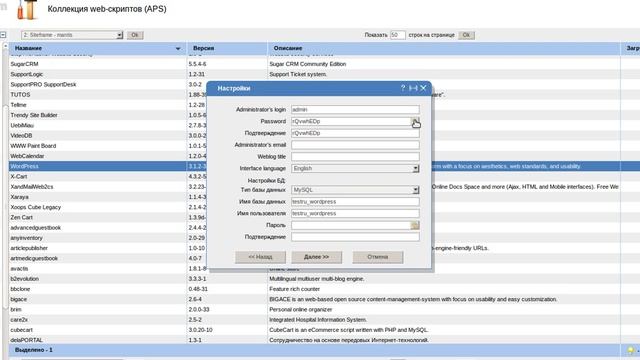Click Ok button next to rows per page
The height and width of the screenshot is (360, 640).
[466, 35]
